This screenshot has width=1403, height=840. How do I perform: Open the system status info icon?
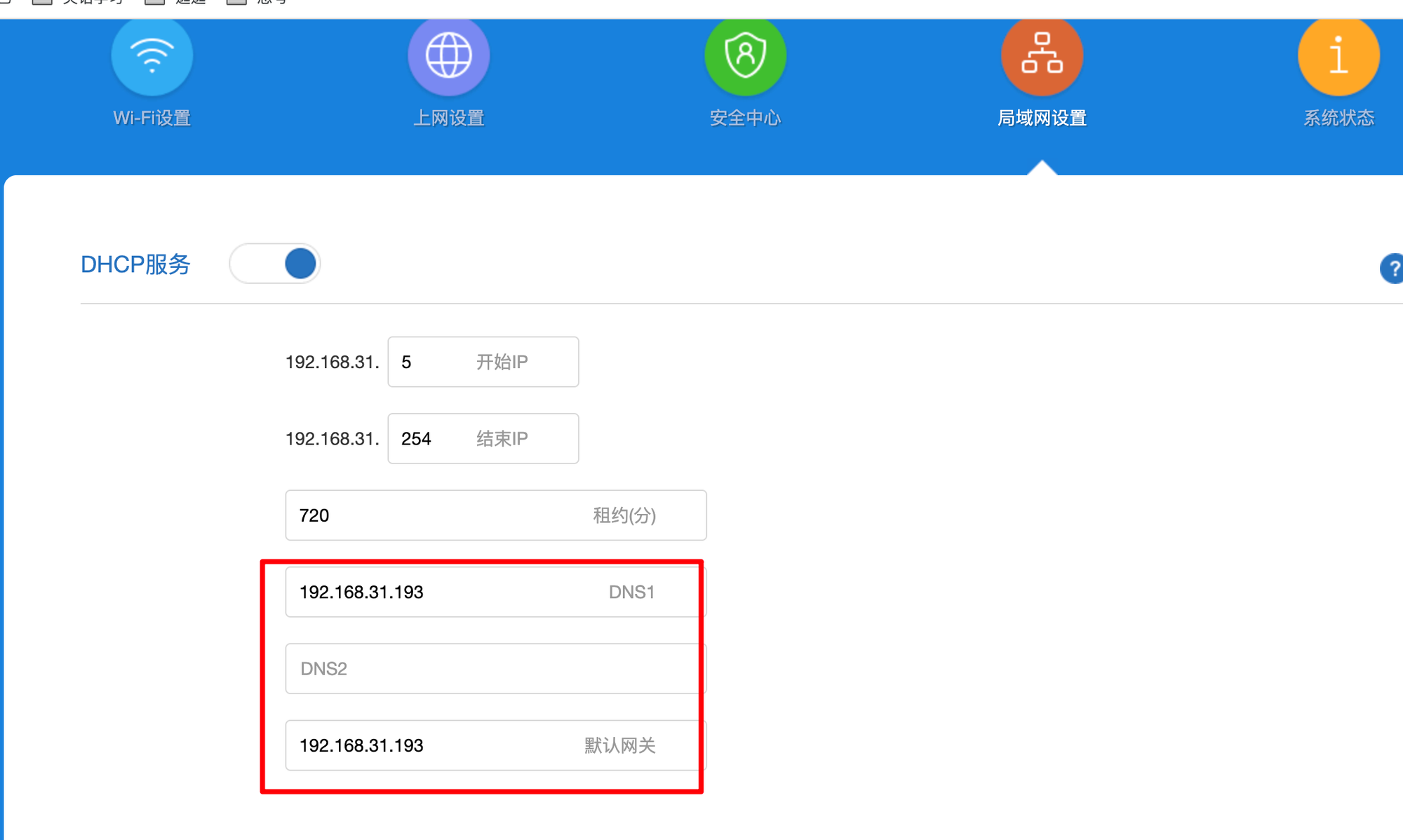(1339, 57)
